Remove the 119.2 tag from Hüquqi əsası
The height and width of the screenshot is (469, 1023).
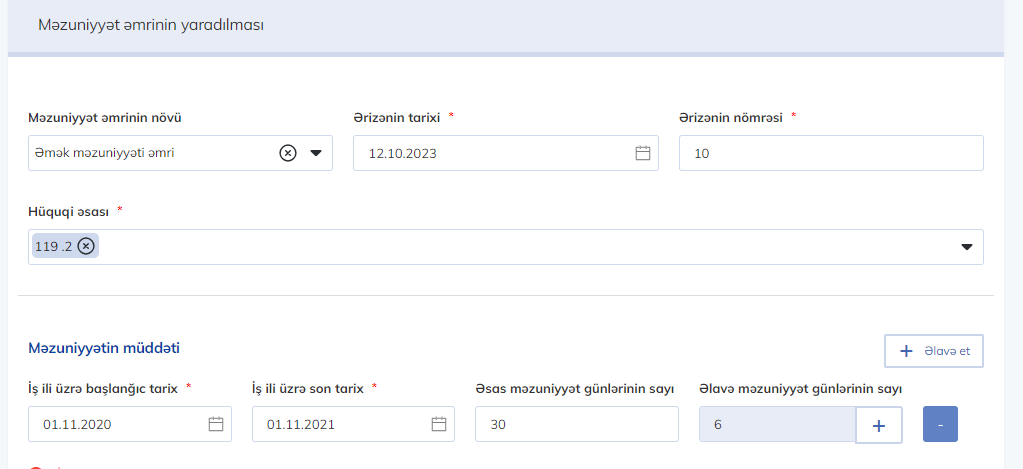point(87,246)
